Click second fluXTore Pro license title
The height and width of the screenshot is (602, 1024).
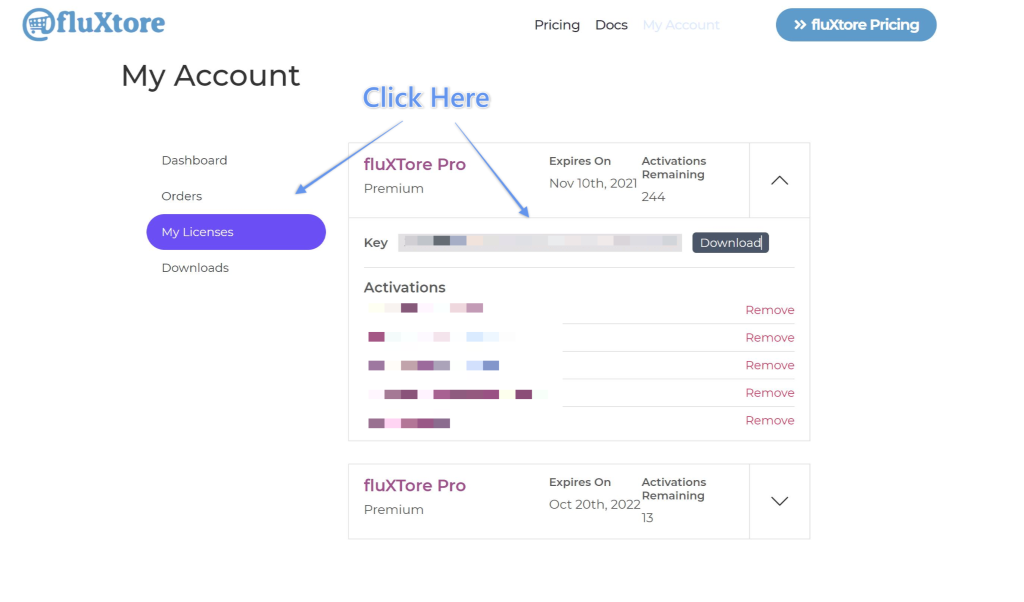click(414, 486)
